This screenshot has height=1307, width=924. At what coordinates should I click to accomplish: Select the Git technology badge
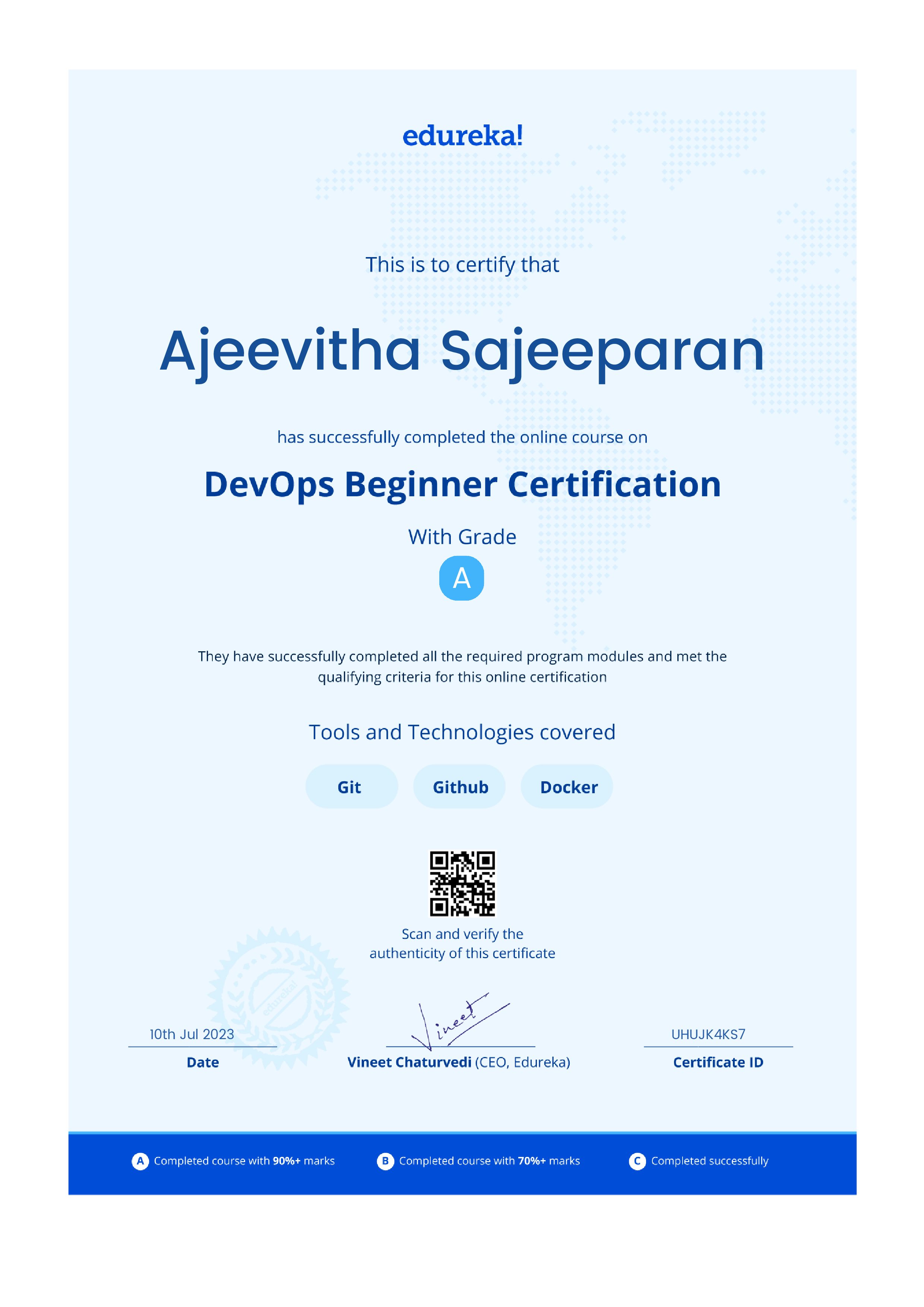click(351, 787)
